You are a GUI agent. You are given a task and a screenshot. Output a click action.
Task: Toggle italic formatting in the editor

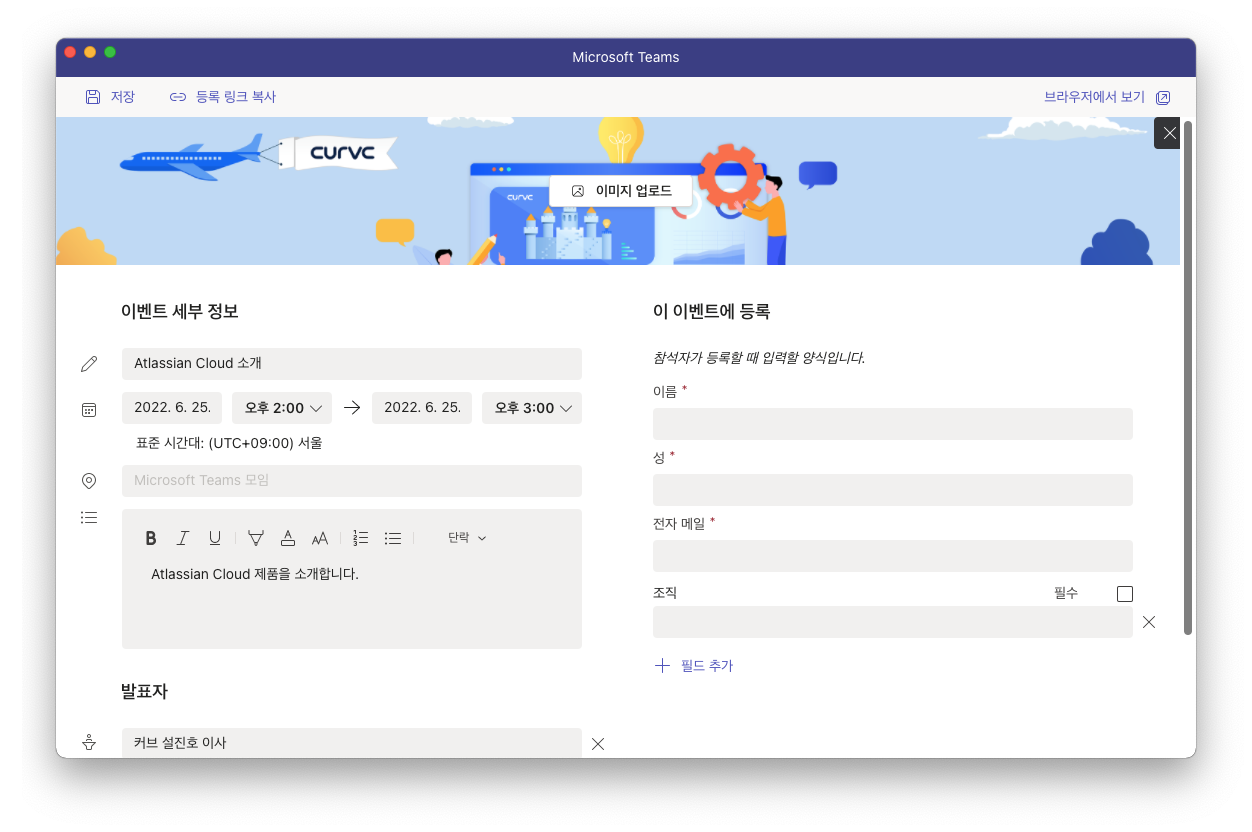pyautogui.click(x=183, y=538)
